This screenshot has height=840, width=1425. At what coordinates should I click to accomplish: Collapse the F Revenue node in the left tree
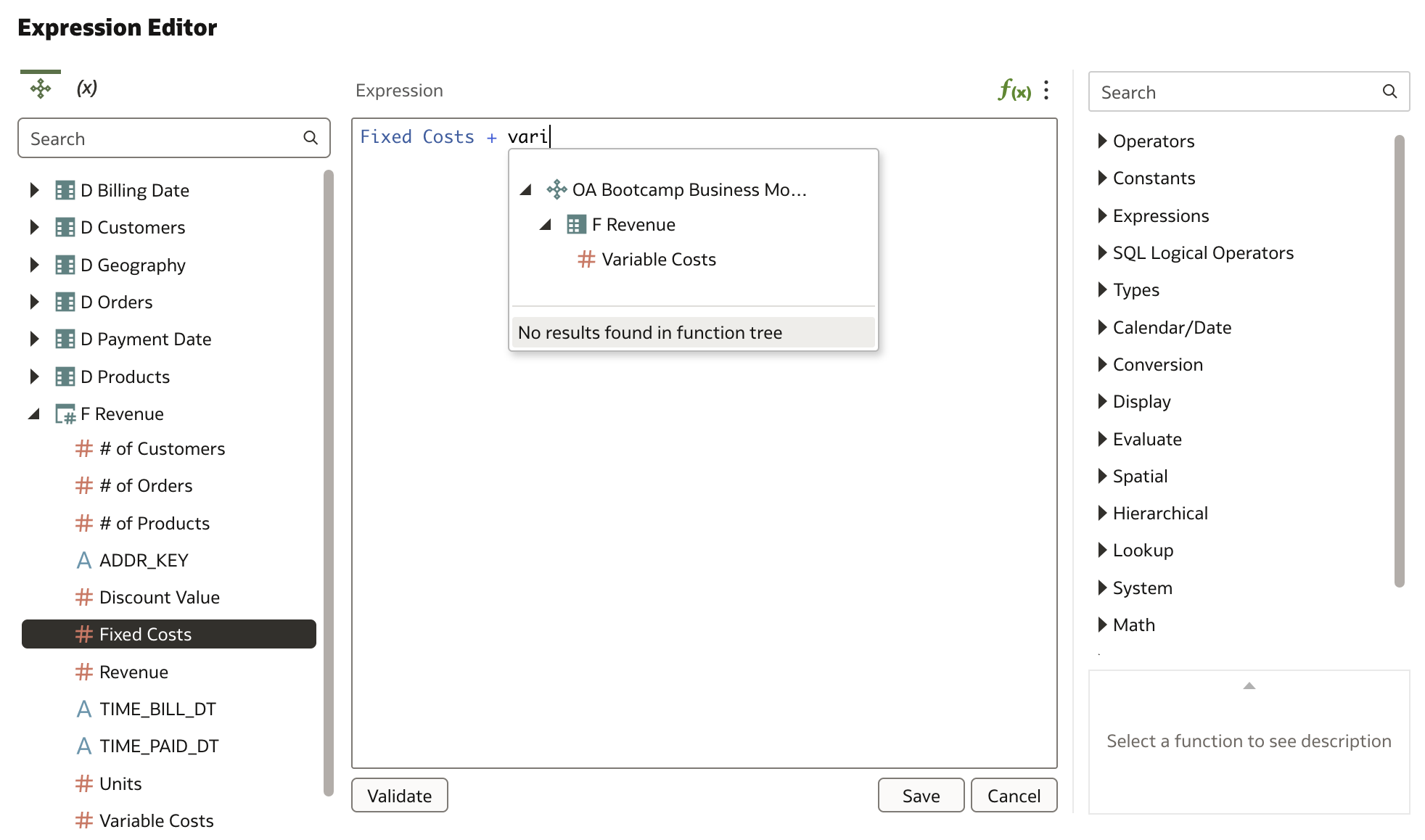[34, 414]
